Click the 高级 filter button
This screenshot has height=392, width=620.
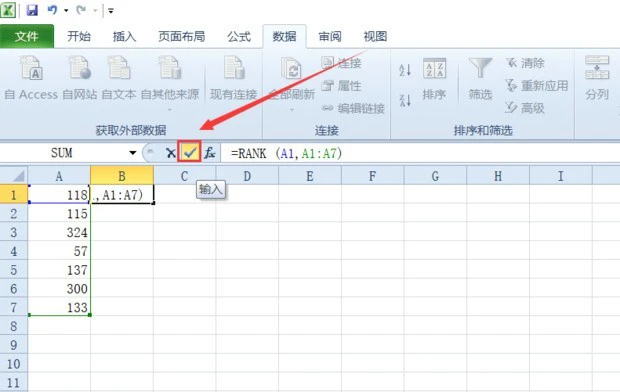click(x=525, y=108)
